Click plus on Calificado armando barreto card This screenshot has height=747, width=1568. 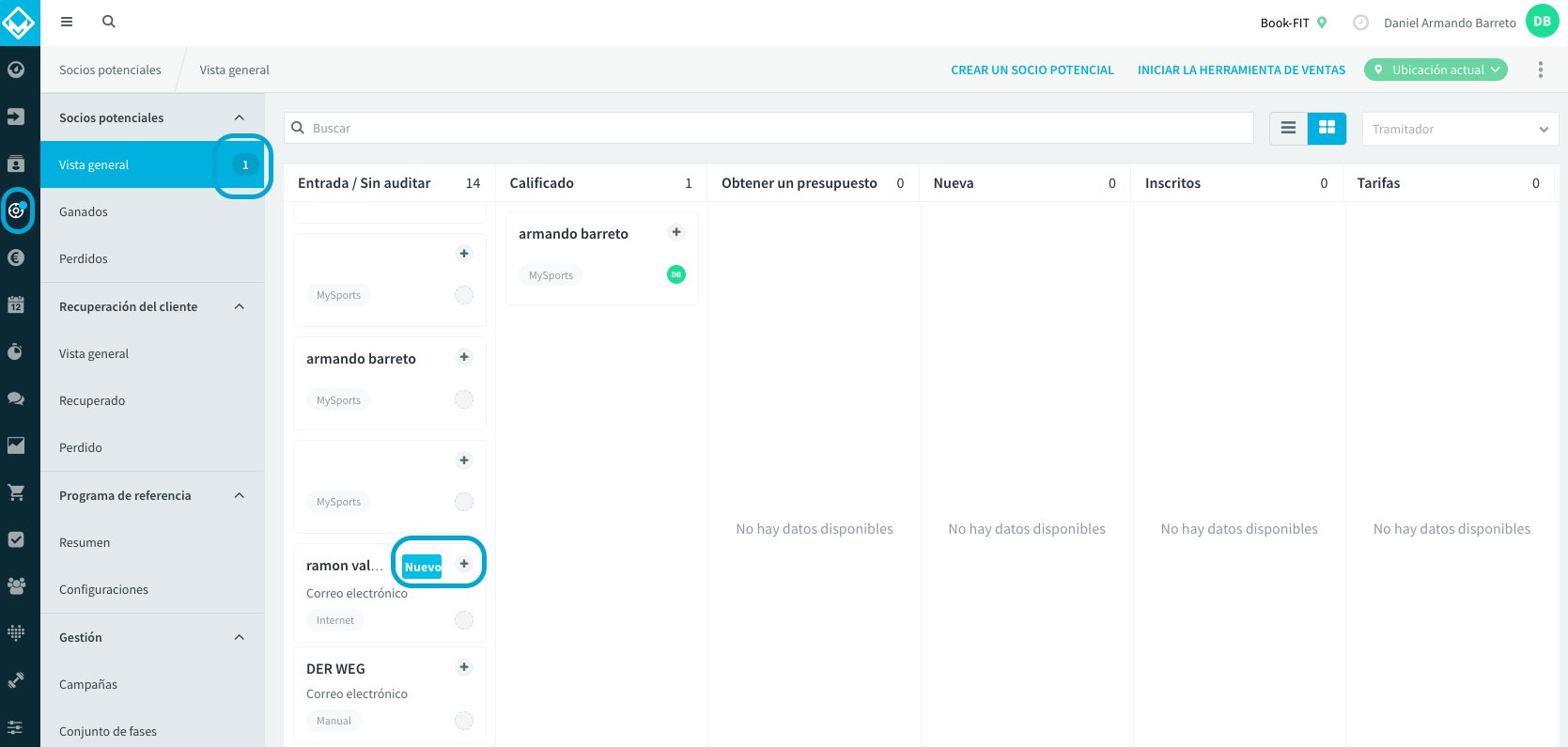pos(676,232)
